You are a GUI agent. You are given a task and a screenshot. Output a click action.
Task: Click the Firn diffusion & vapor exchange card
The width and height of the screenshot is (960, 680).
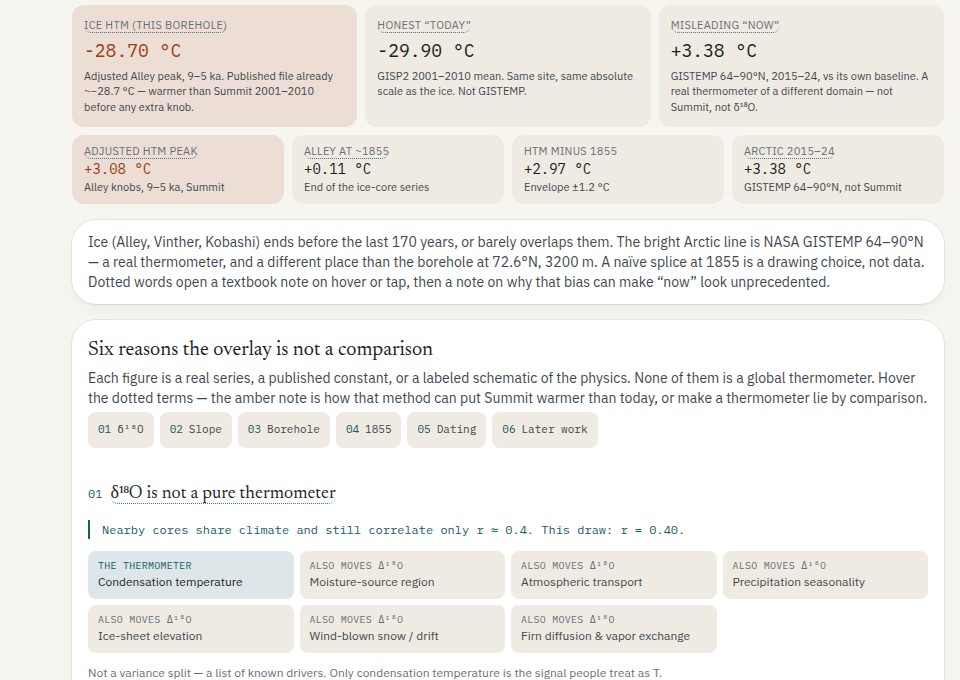tap(613, 629)
